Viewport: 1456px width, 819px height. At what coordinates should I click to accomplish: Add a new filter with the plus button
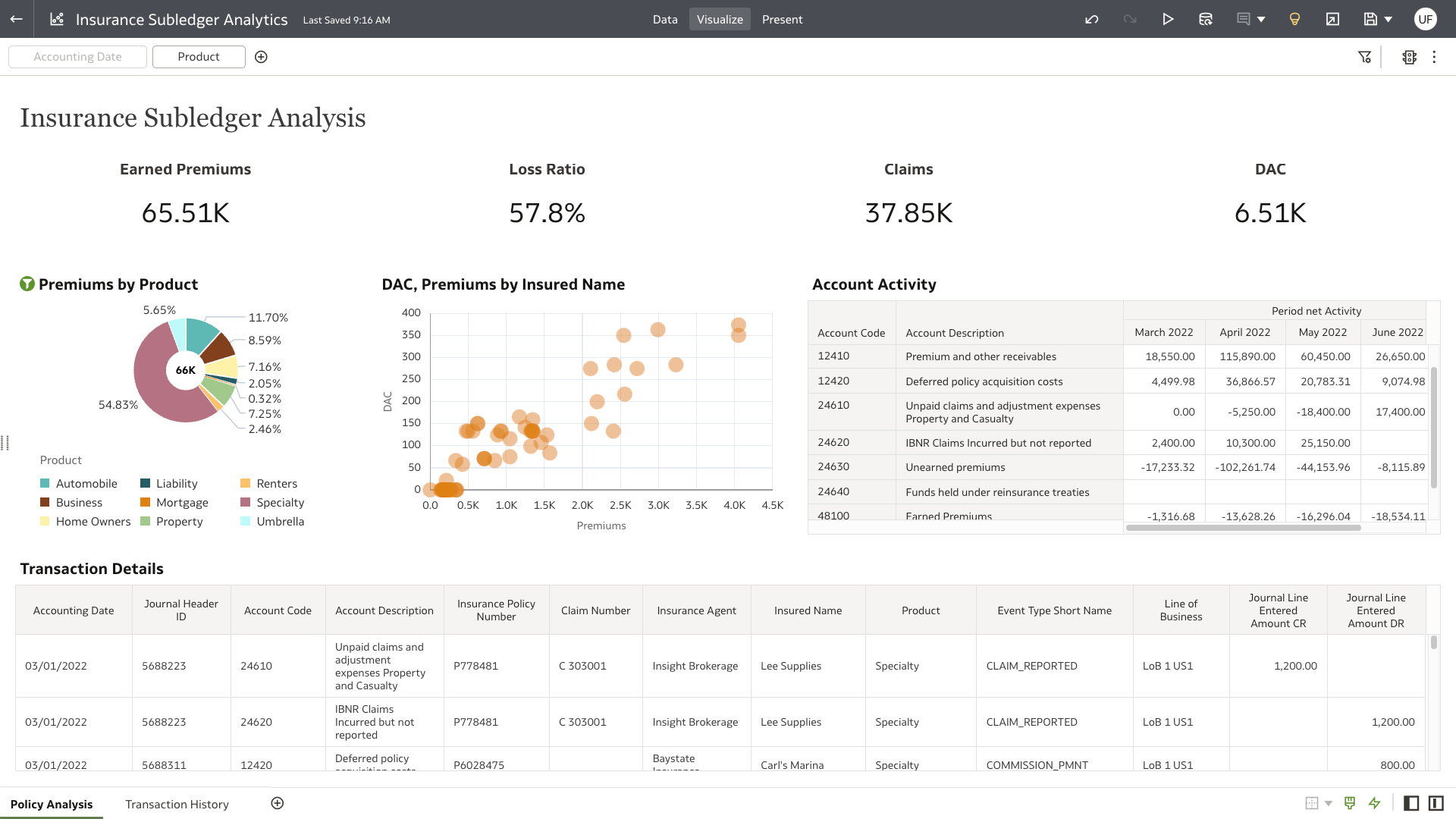tap(261, 56)
